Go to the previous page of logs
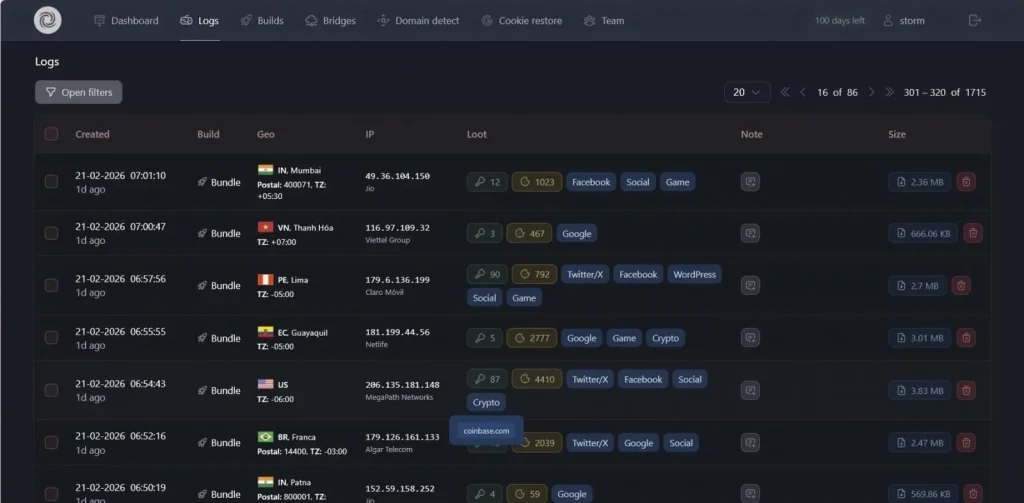The image size is (1024, 503). coord(802,92)
